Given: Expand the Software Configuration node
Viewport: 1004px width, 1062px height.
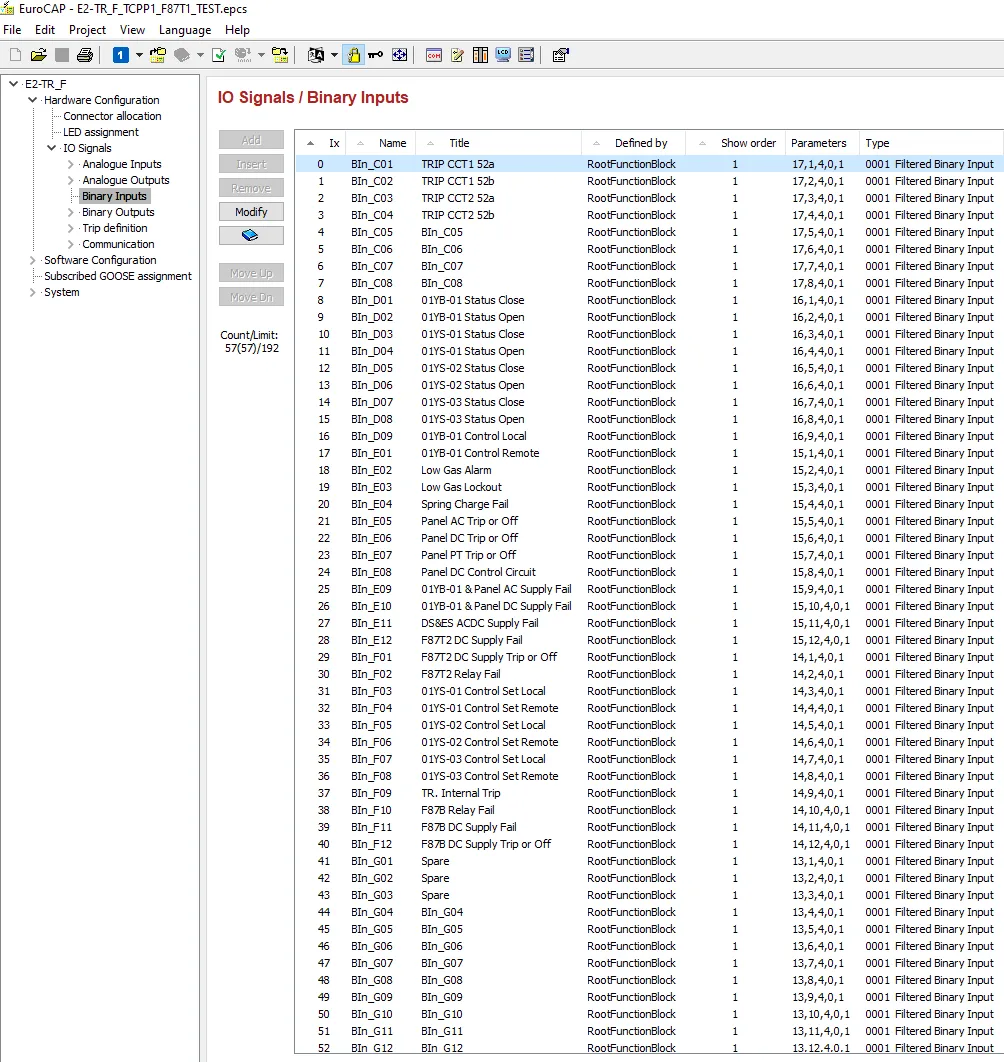Looking at the screenshot, I should (33, 260).
